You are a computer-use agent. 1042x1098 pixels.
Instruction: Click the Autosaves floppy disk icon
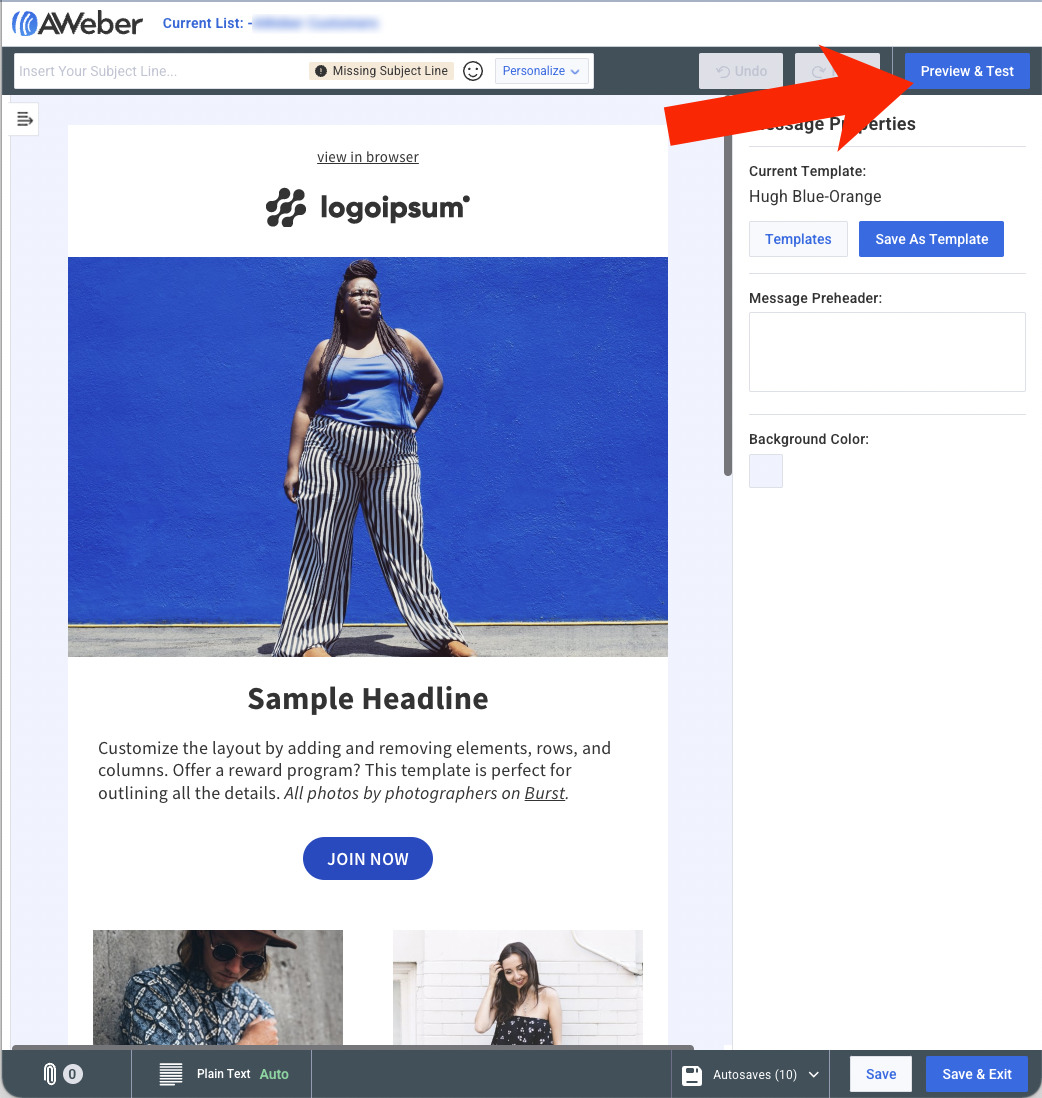point(692,1073)
